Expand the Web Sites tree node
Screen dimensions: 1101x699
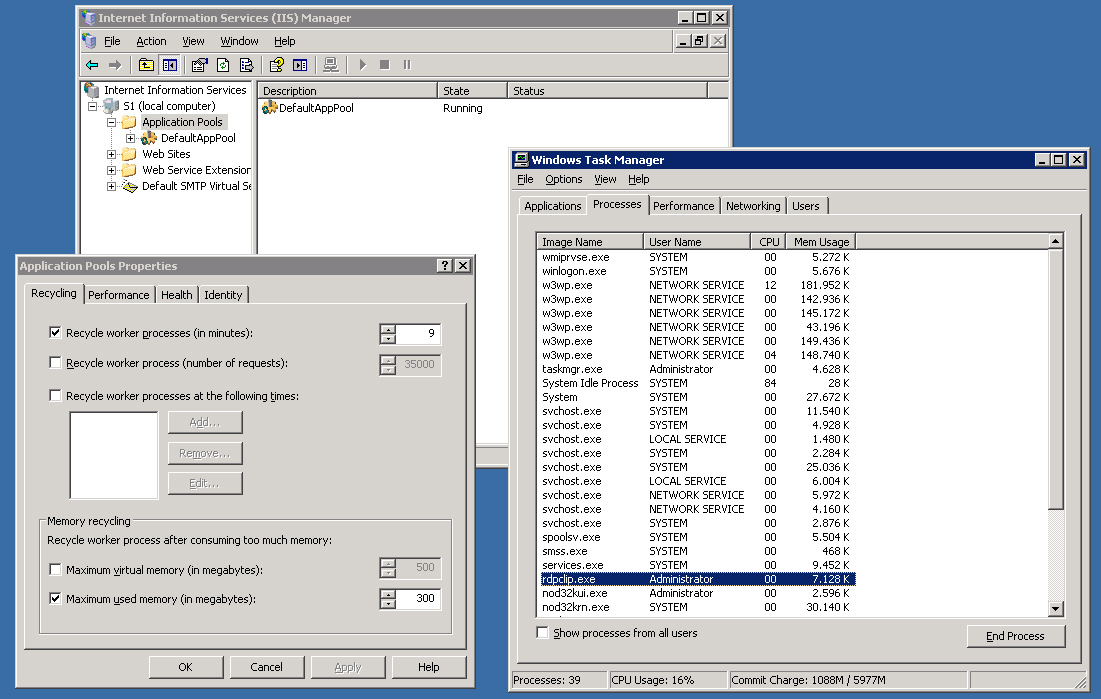pos(111,154)
